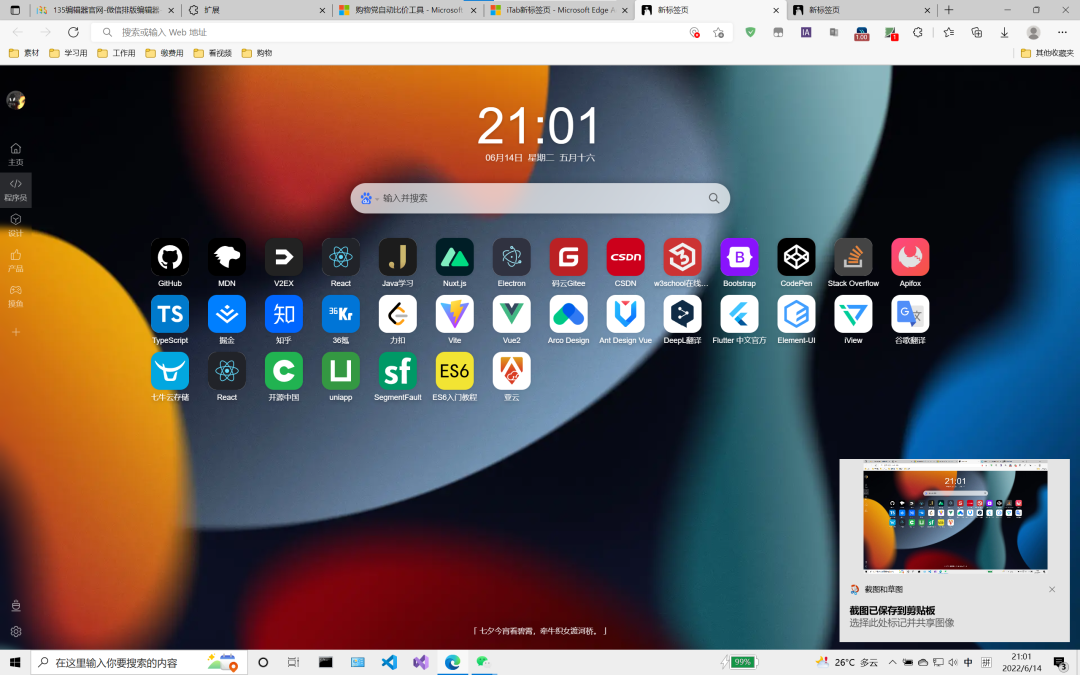Switch to the 扩展 browser tab

(257, 10)
